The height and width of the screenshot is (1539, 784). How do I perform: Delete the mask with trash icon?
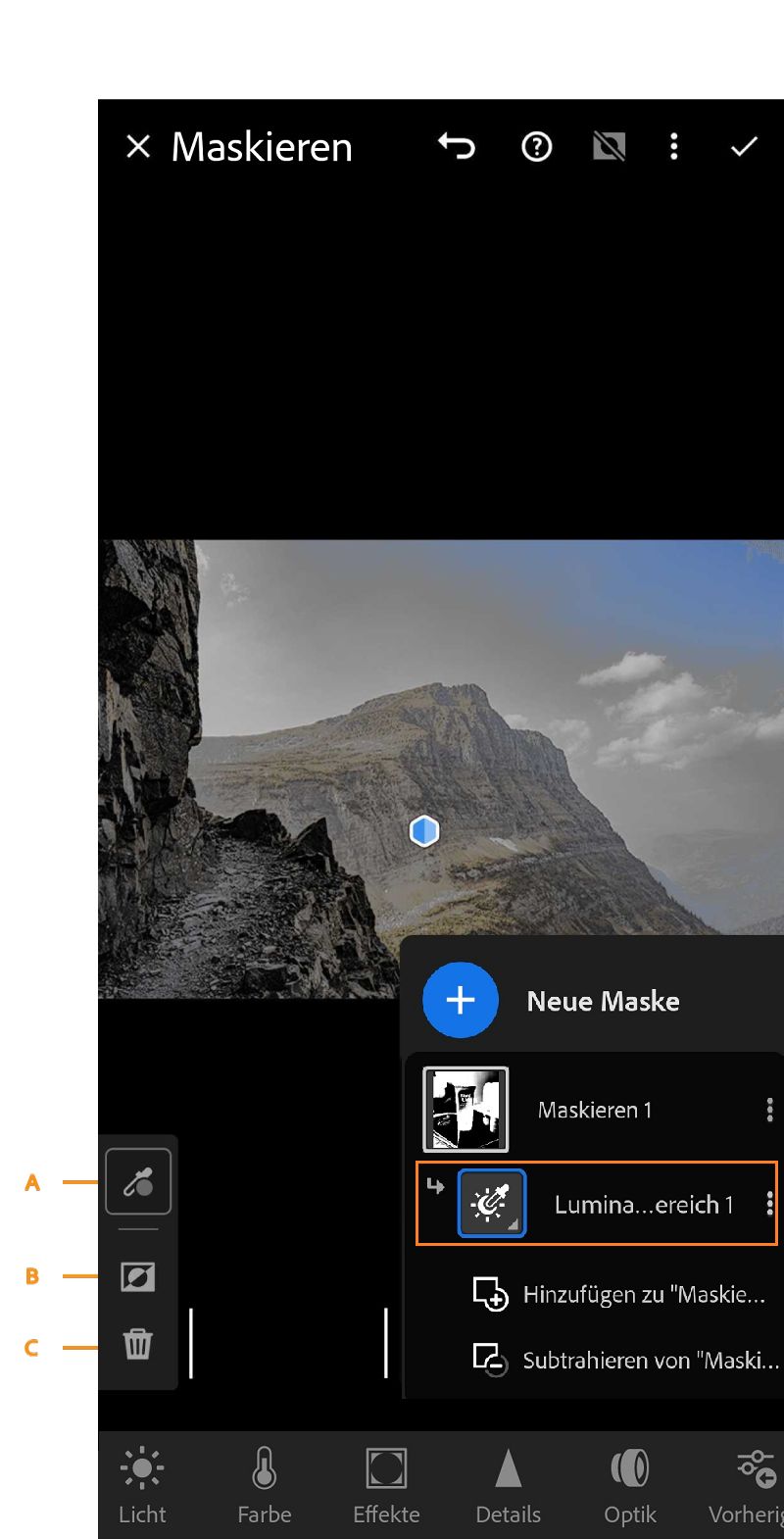(138, 1343)
